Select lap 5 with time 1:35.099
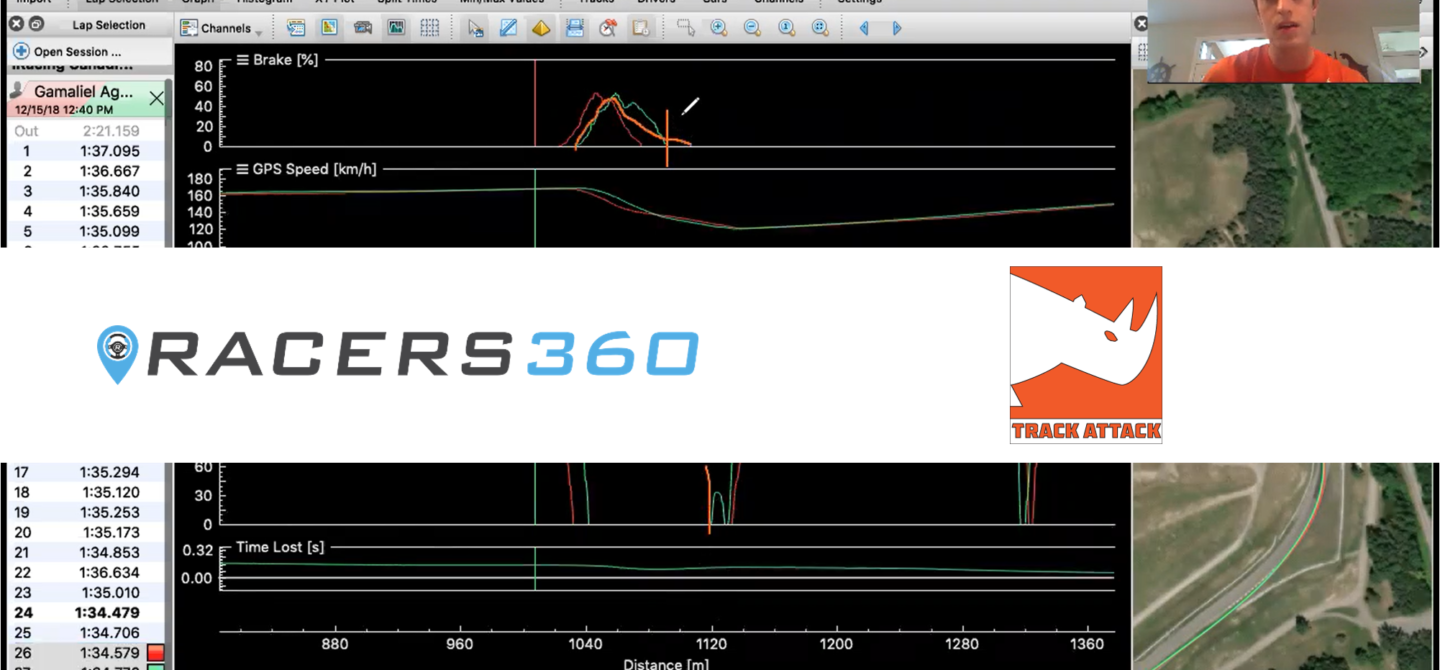Screen dimensions: 1440x670 tap(86, 231)
